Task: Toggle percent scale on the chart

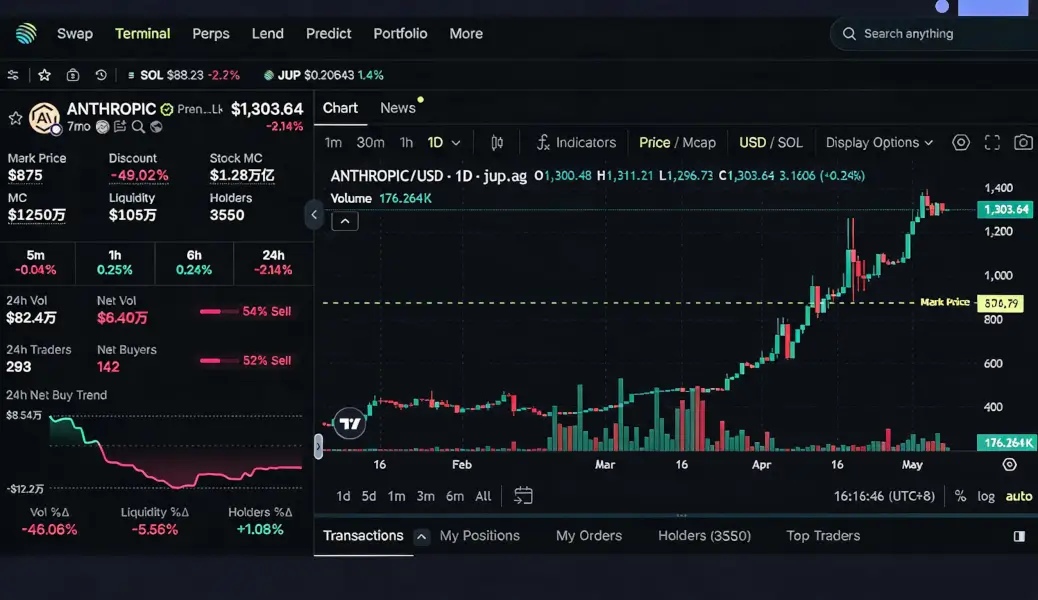Action: 960,496
